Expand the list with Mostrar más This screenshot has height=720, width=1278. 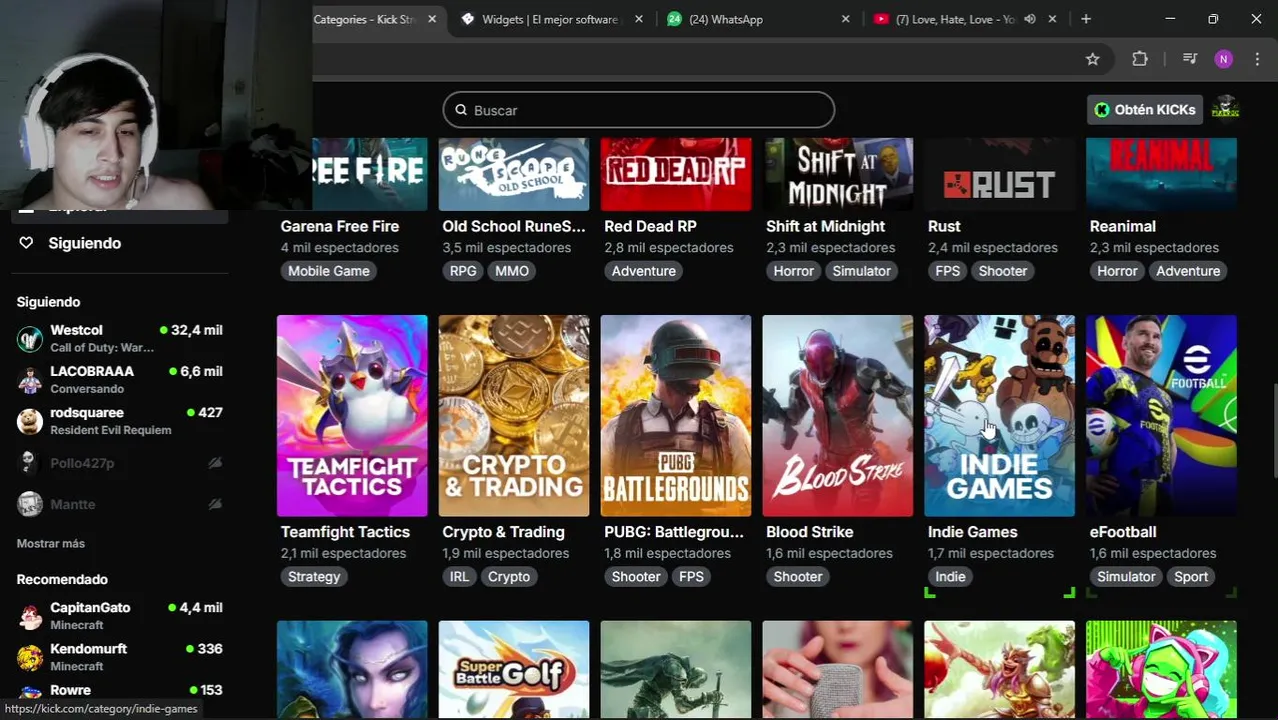[x=51, y=543]
